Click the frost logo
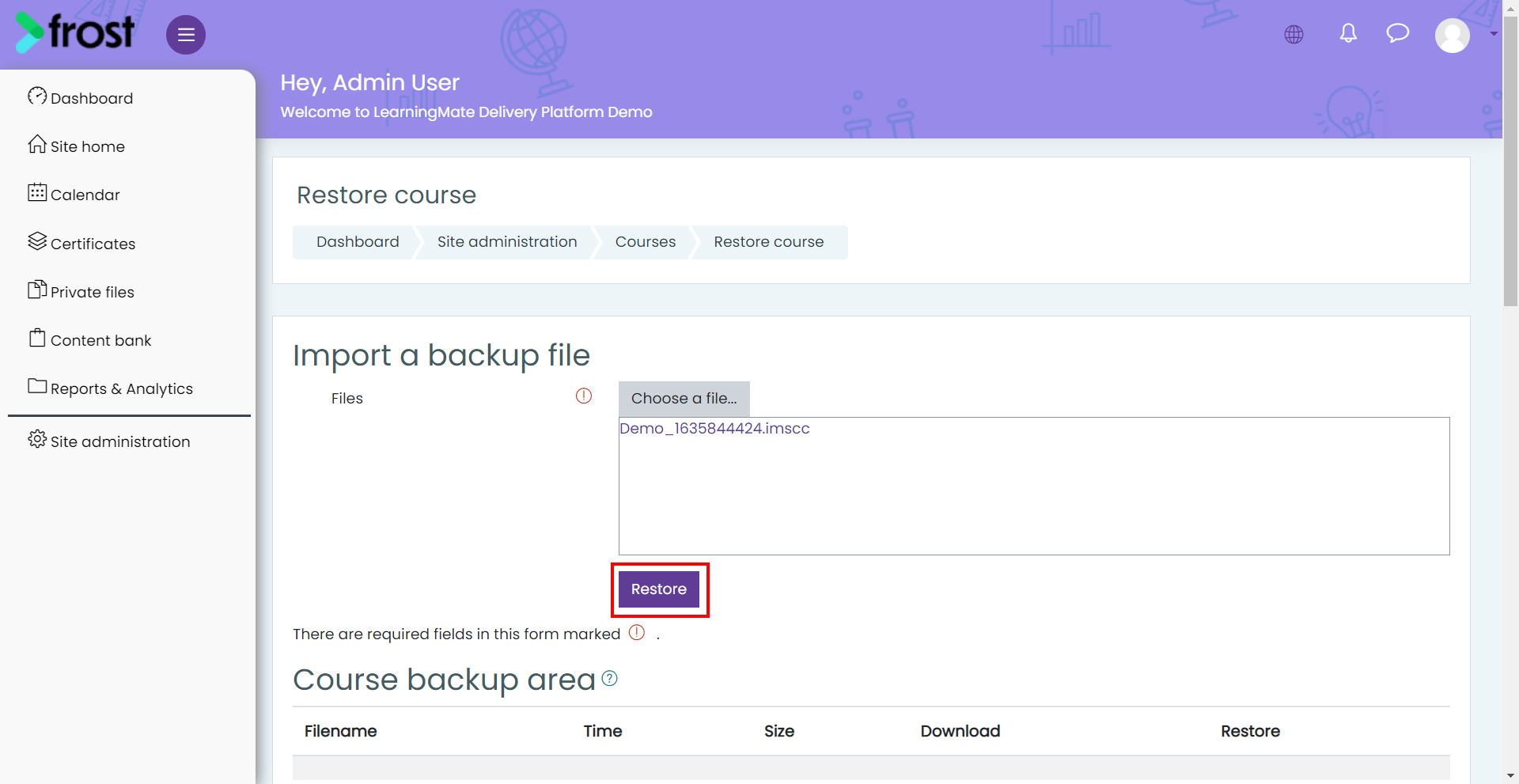The height and width of the screenshot is (784, 1519). 75,32
